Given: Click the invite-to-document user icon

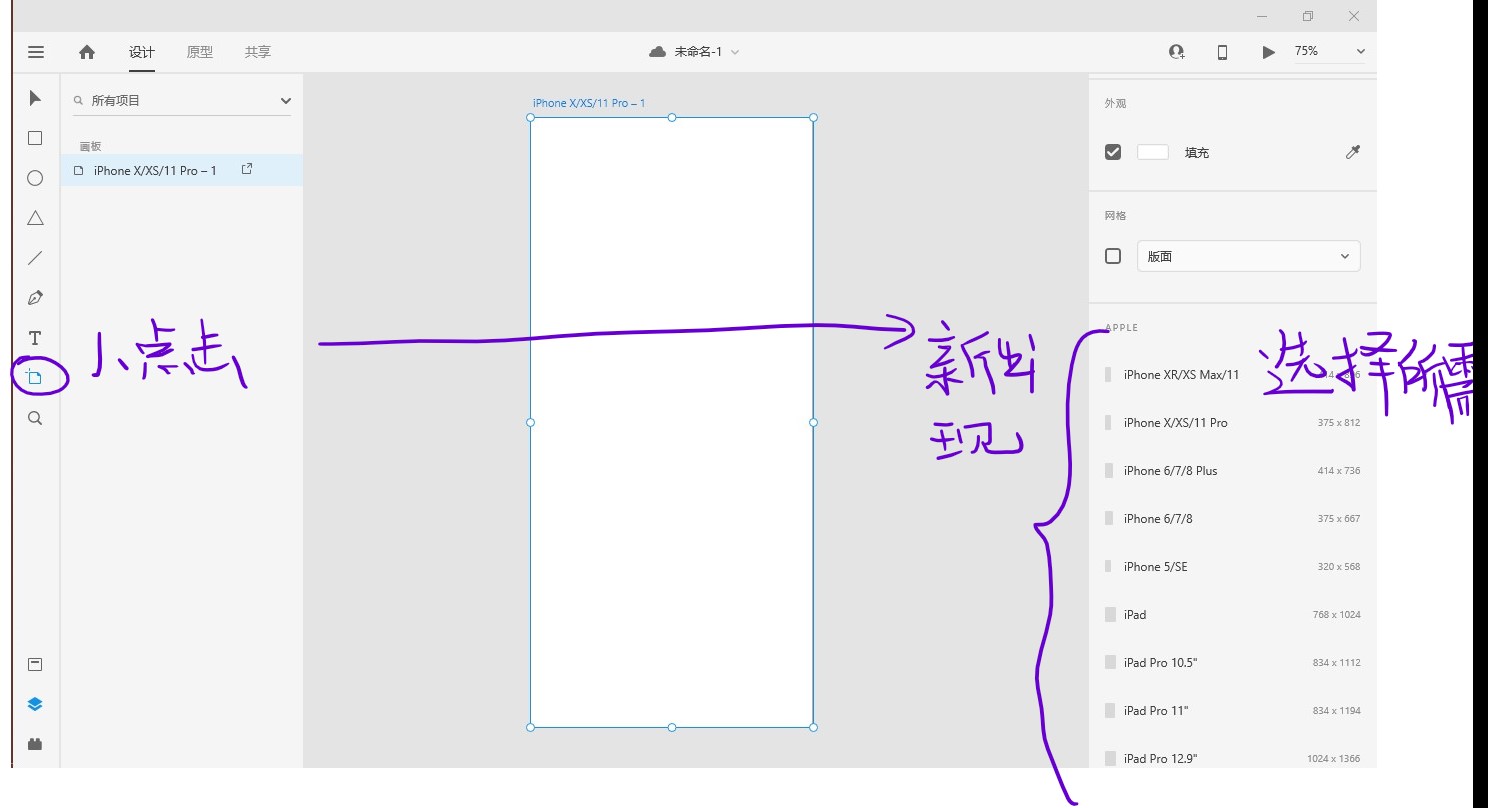Looking at the screenshot, I should [x=1177, y=52].
